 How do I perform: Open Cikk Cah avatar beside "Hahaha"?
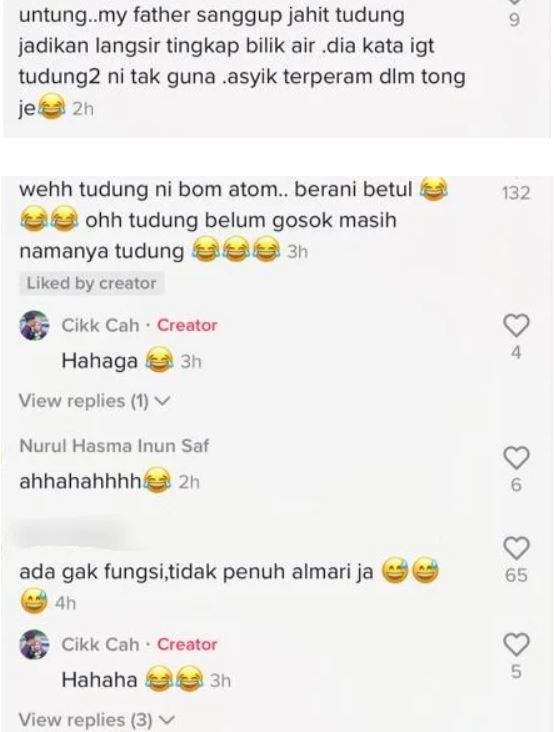click(34, 644)
